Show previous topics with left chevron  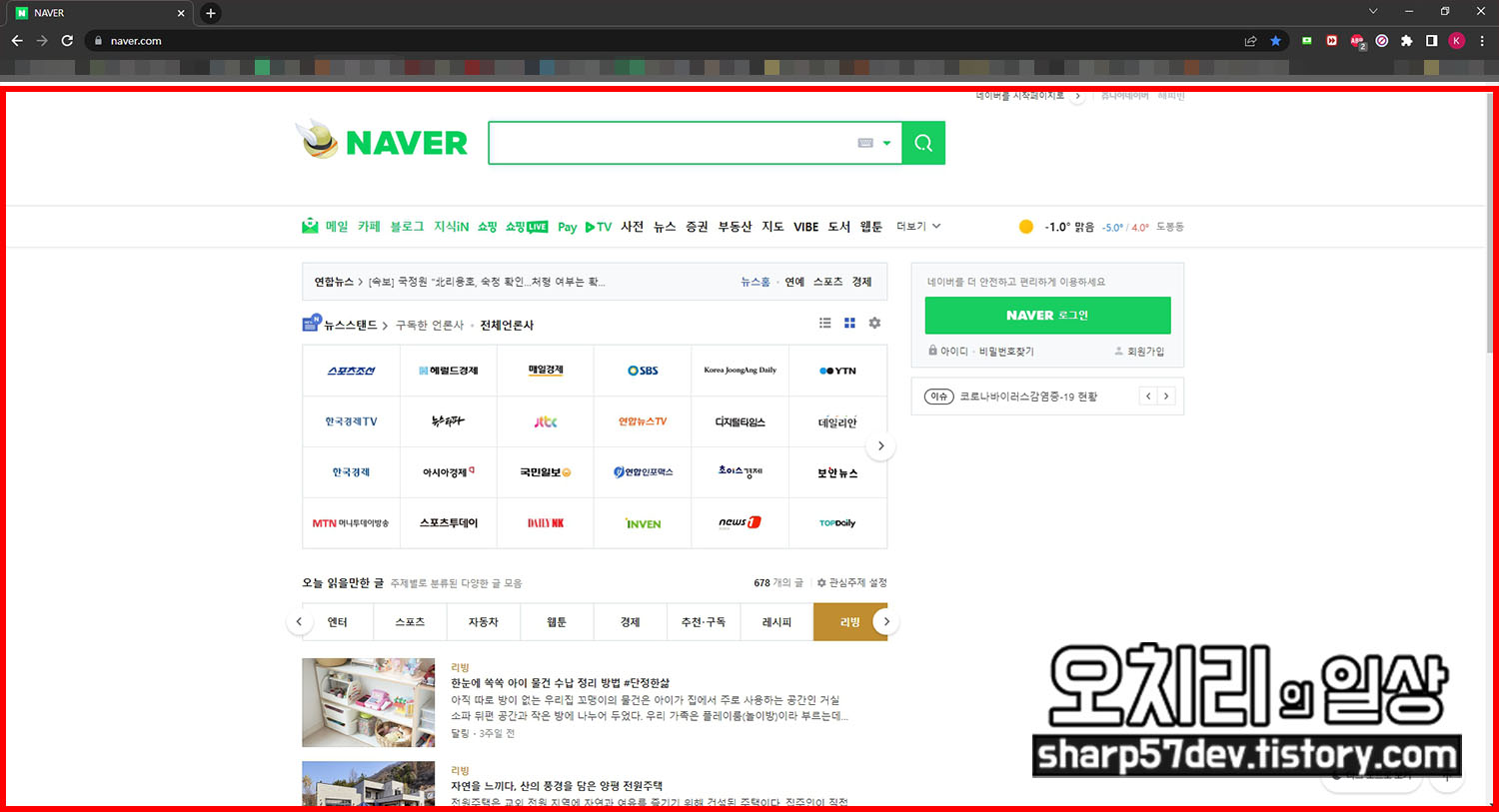coord(299,622)
